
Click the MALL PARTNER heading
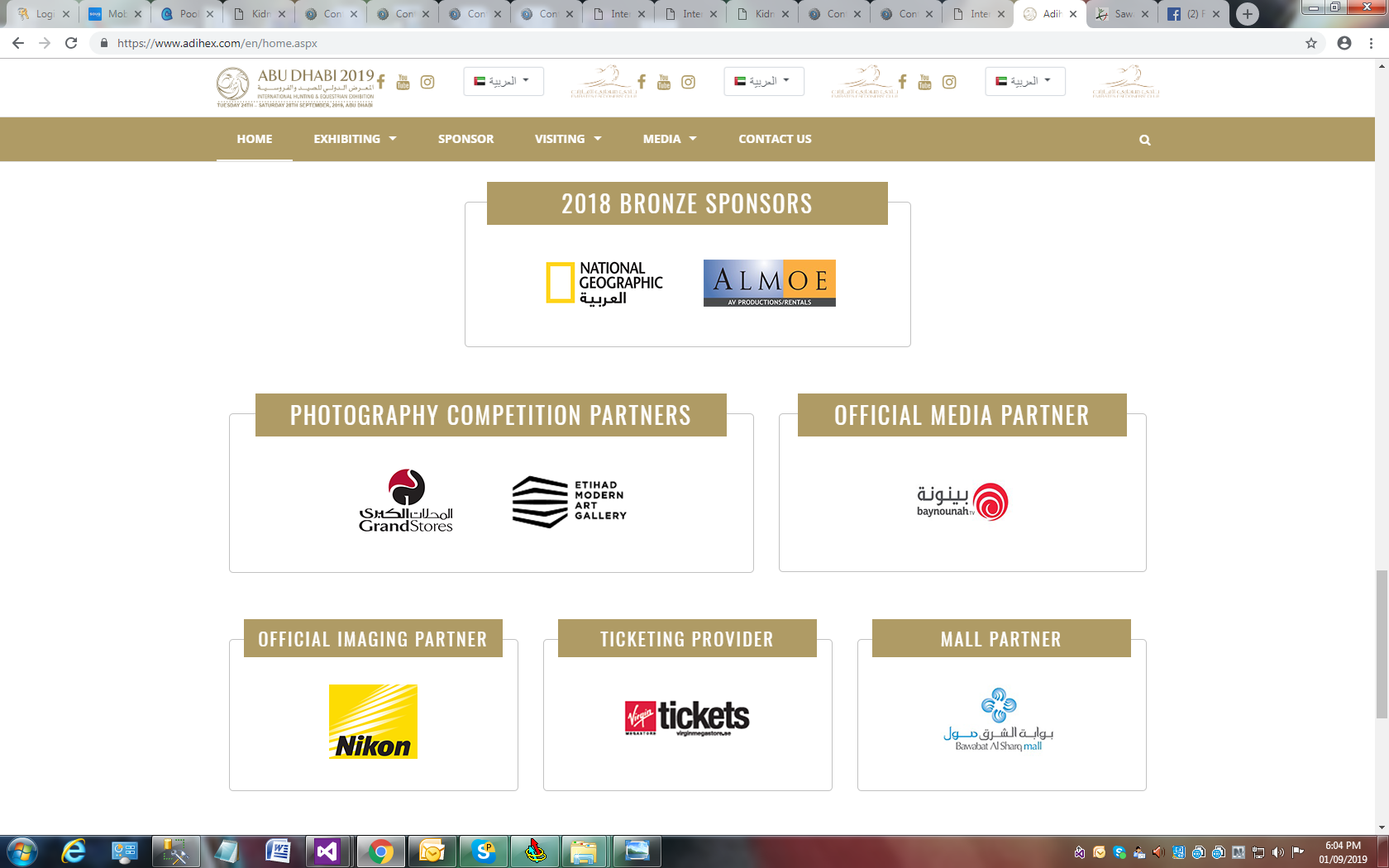coord(1001,638)
